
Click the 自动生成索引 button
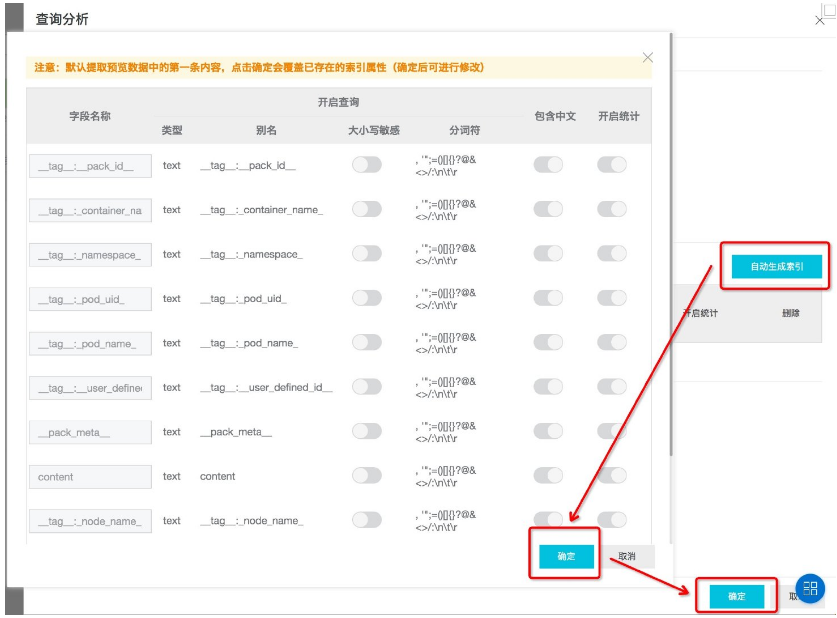777,266
